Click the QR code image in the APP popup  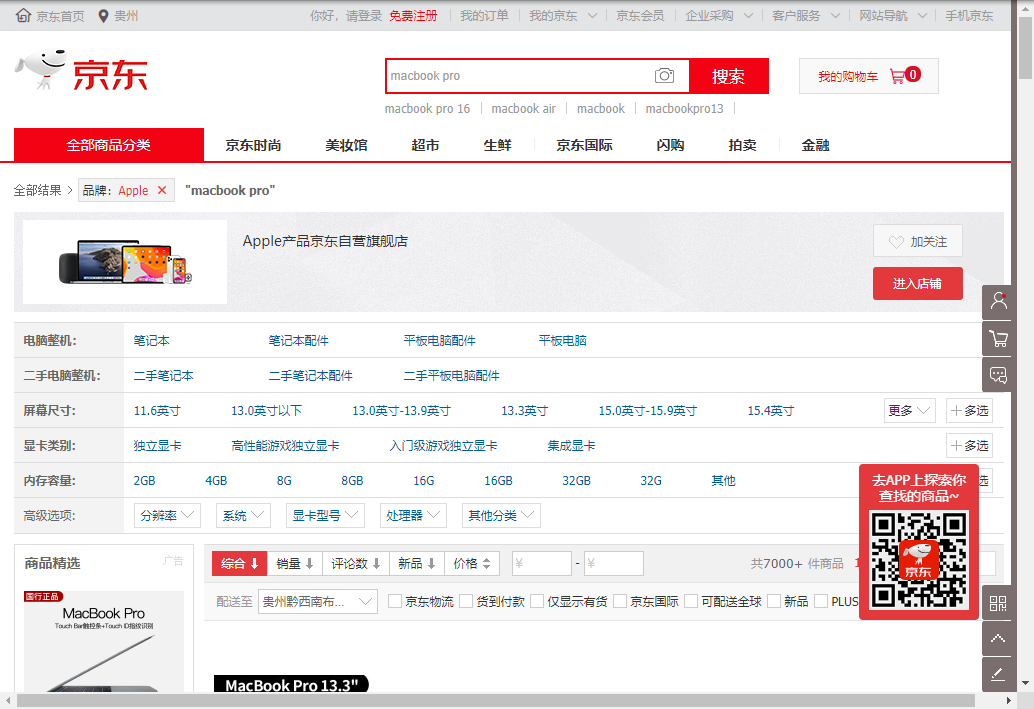coord(919,561)
